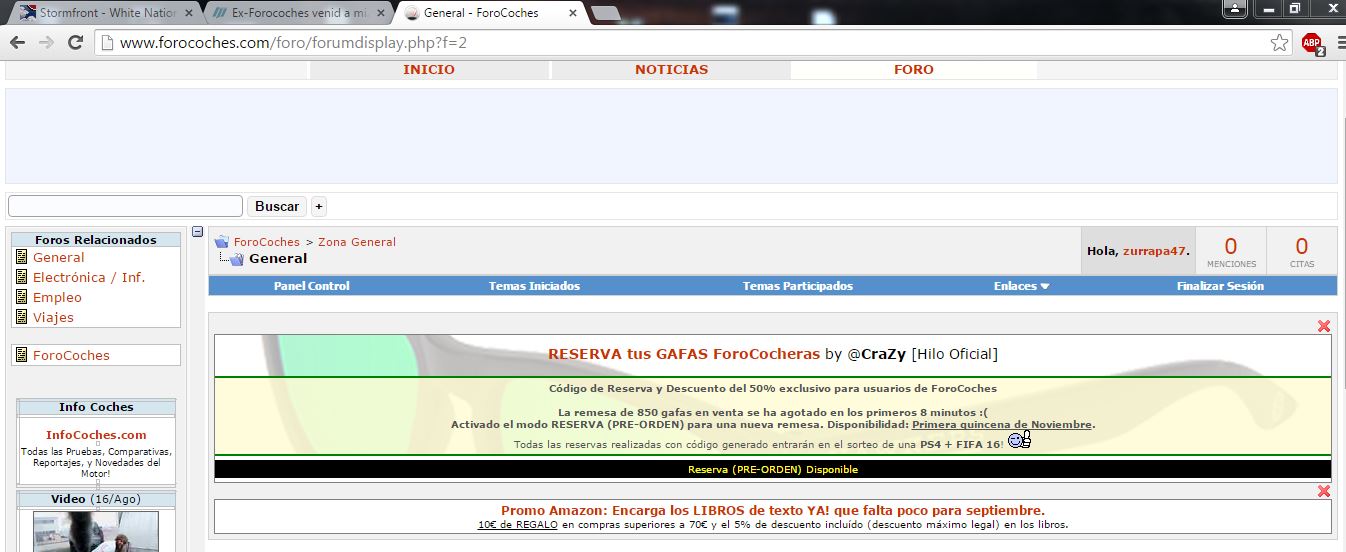
Task: Click the Buscar button
Action: pos(277,206)
